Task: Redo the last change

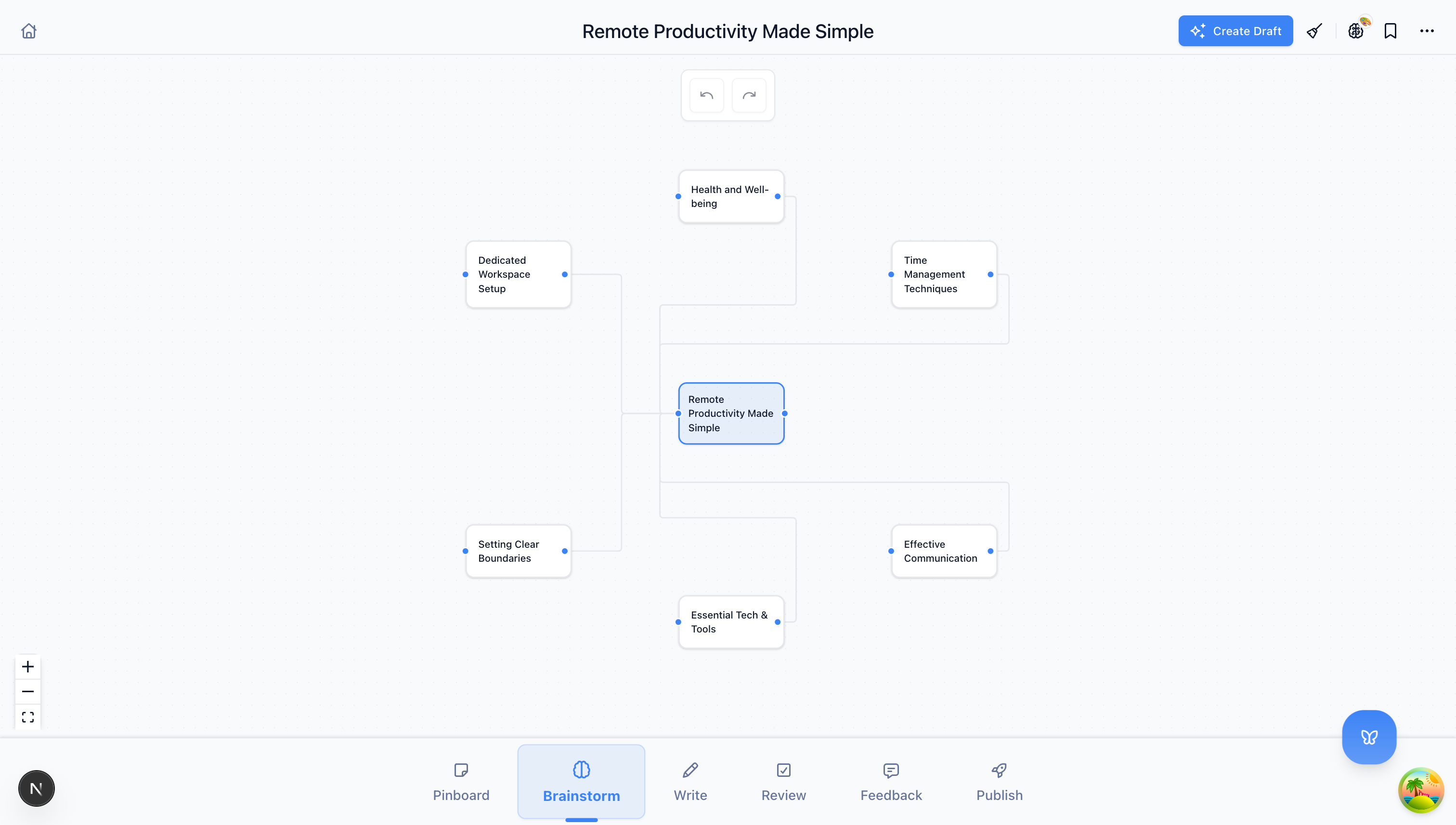Action: pos(749,95)
